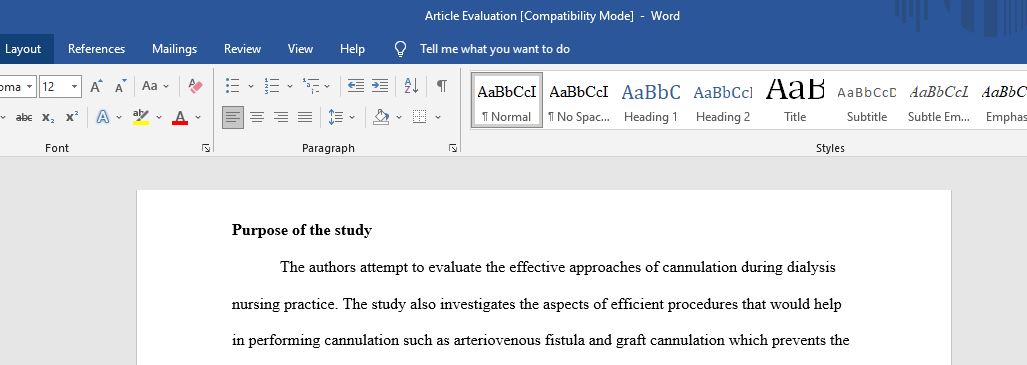The image size is (1027, 365).
Task: Apply the yellow text highlight color
Action: pos(141,117)
